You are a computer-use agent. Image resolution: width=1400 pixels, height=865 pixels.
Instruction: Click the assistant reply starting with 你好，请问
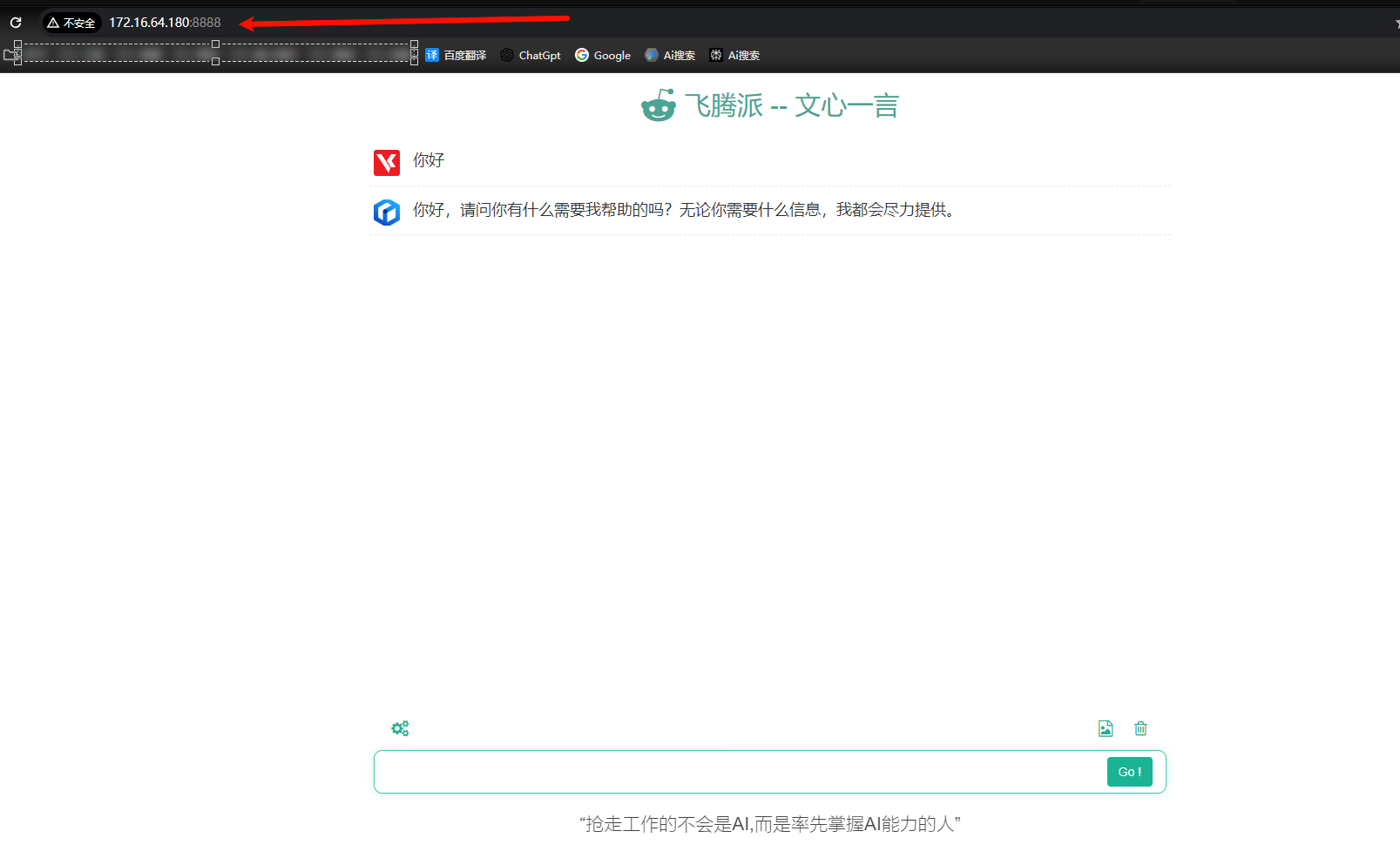pos(684,210)
